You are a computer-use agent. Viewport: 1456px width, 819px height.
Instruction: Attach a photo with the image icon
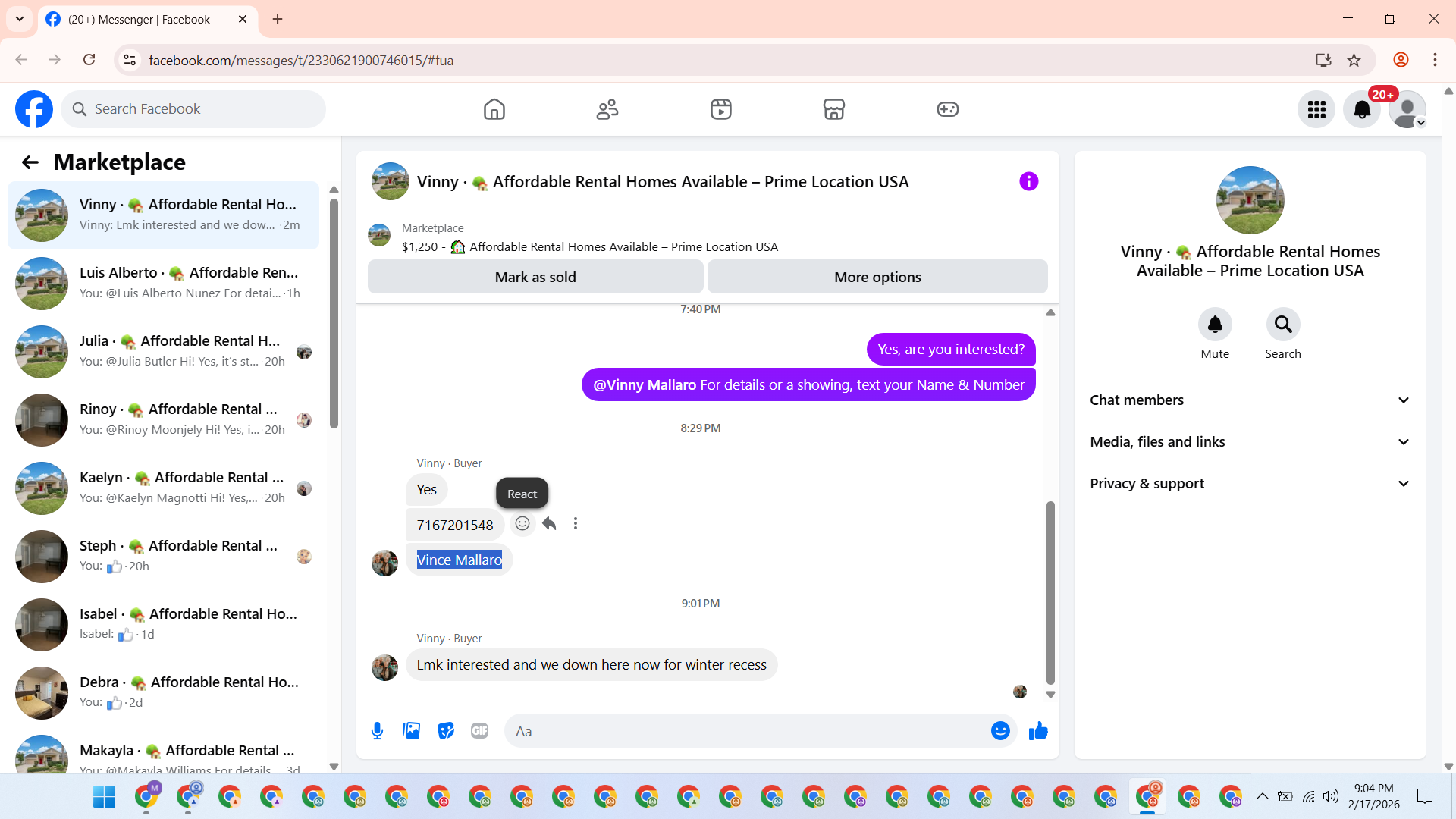[x=411, y=731]
